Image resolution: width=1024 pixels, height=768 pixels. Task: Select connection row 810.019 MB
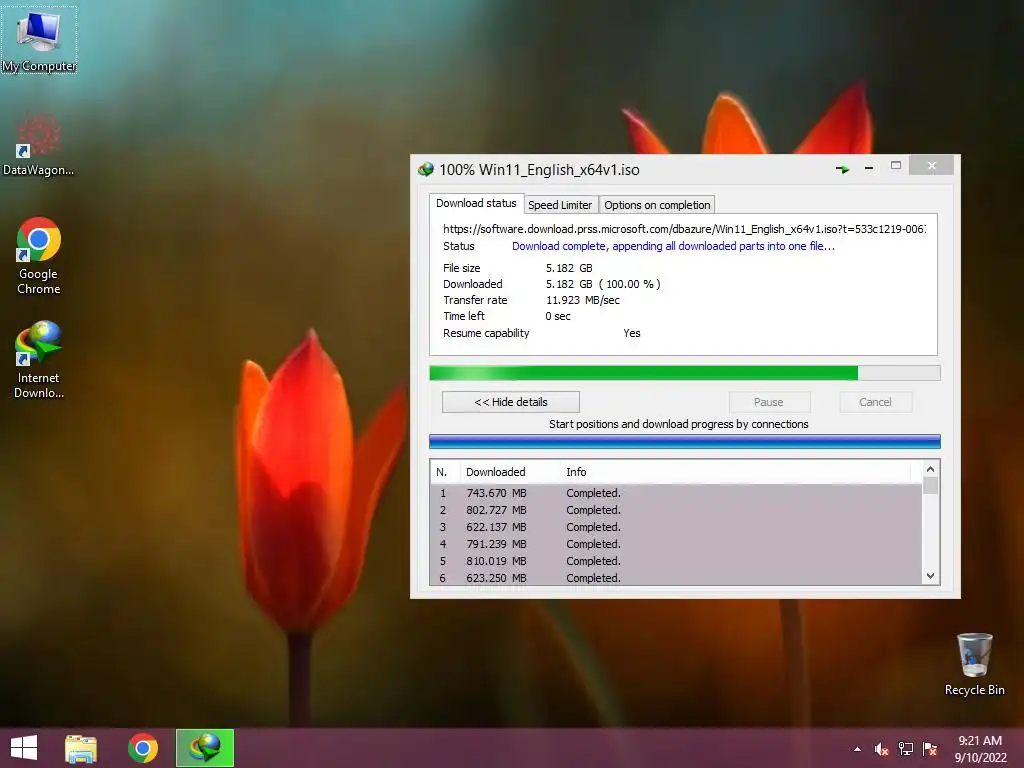coord(677,561)
